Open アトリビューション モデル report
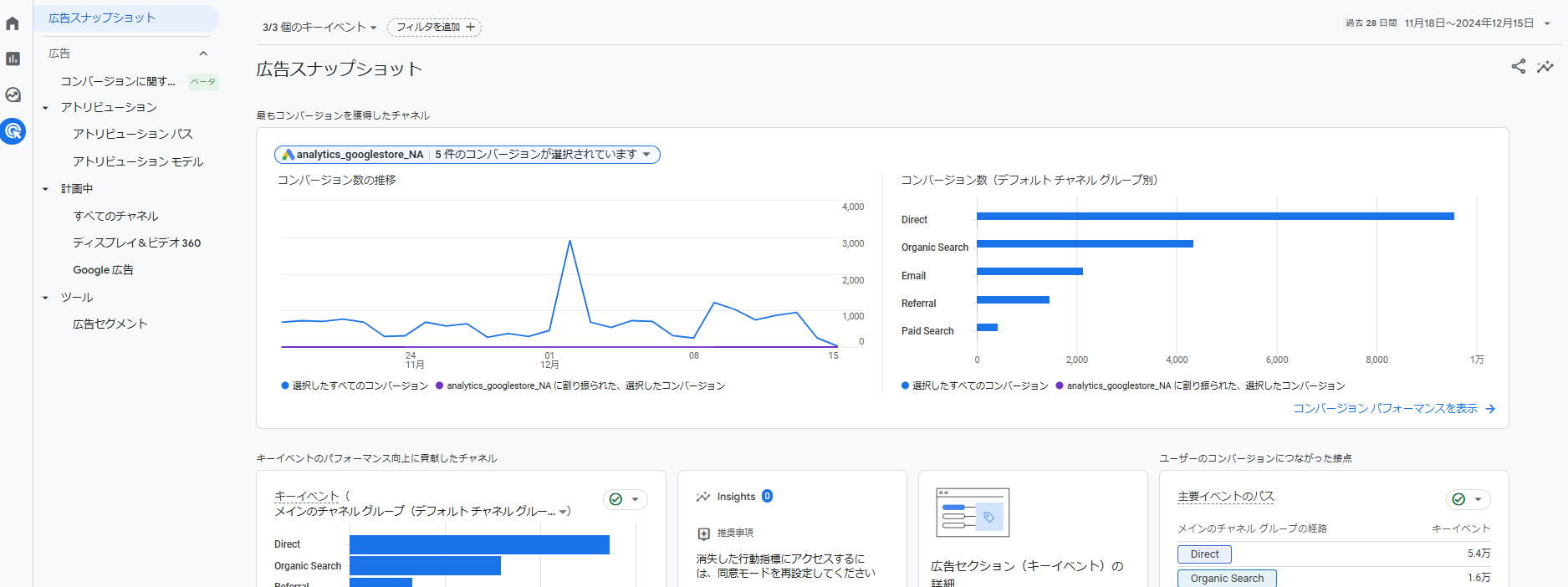 pyautogui.click(x=138, y=161)
